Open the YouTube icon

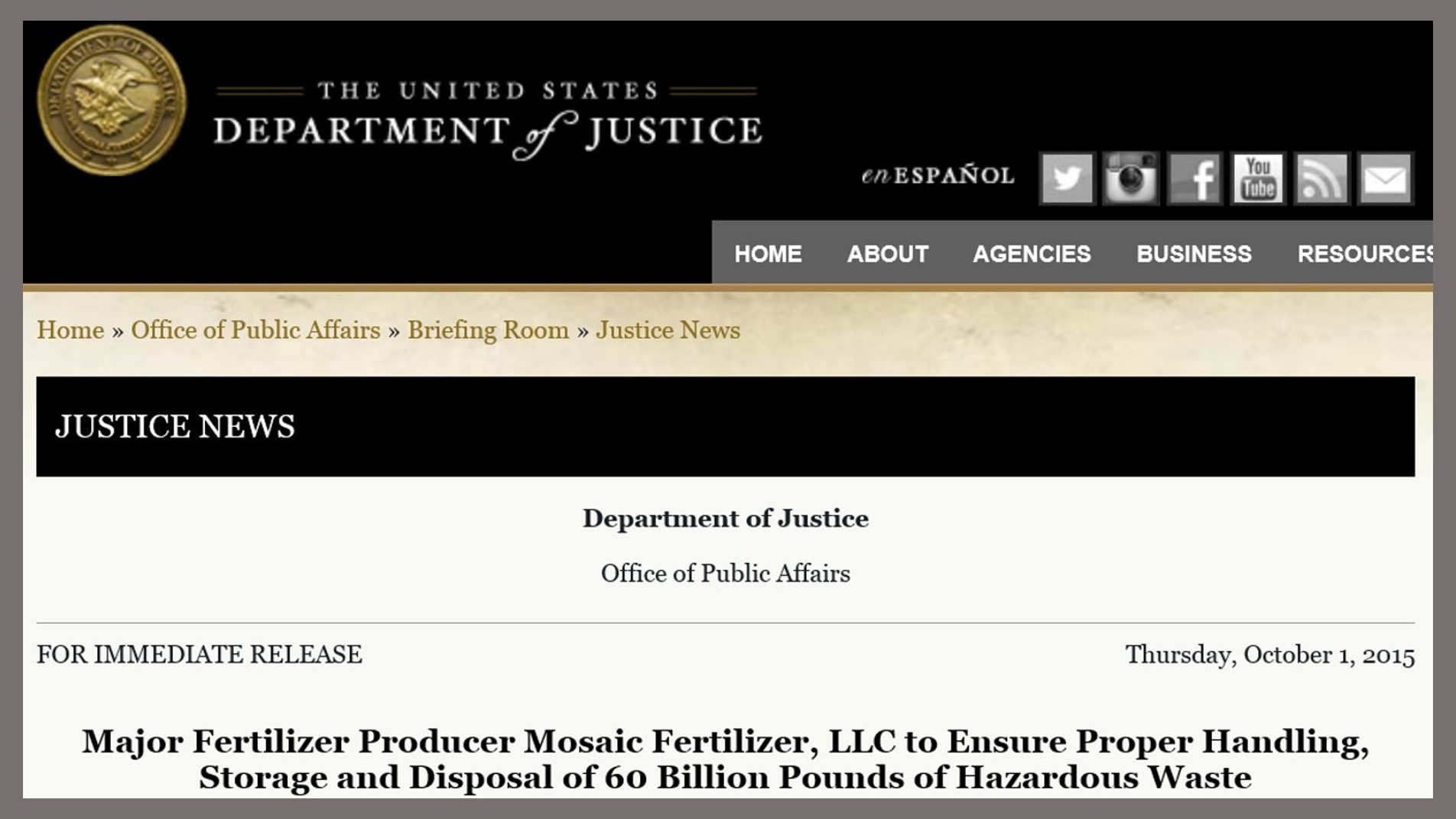click(x=1258, y=179)
